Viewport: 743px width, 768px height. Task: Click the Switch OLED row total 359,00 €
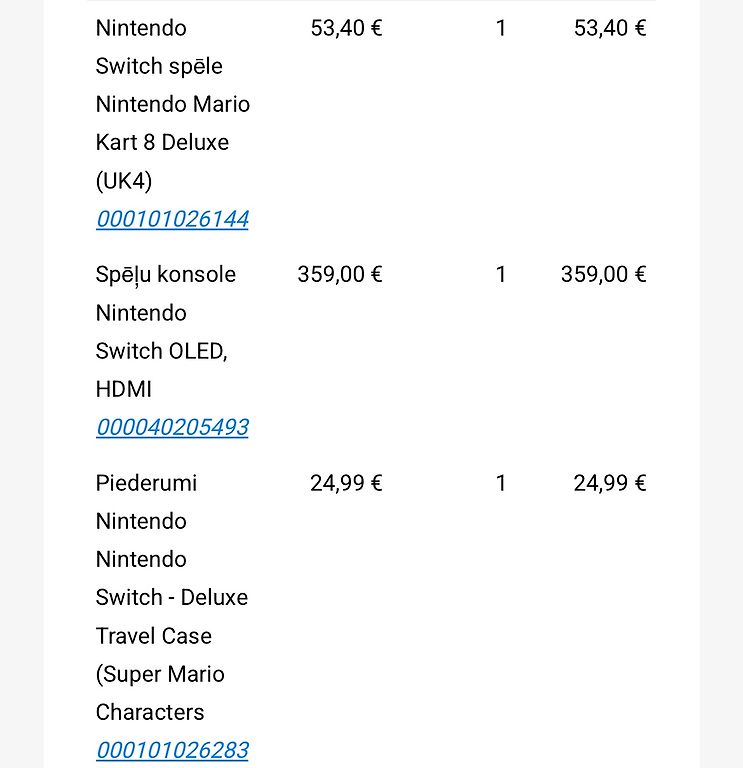pos(603,274)
